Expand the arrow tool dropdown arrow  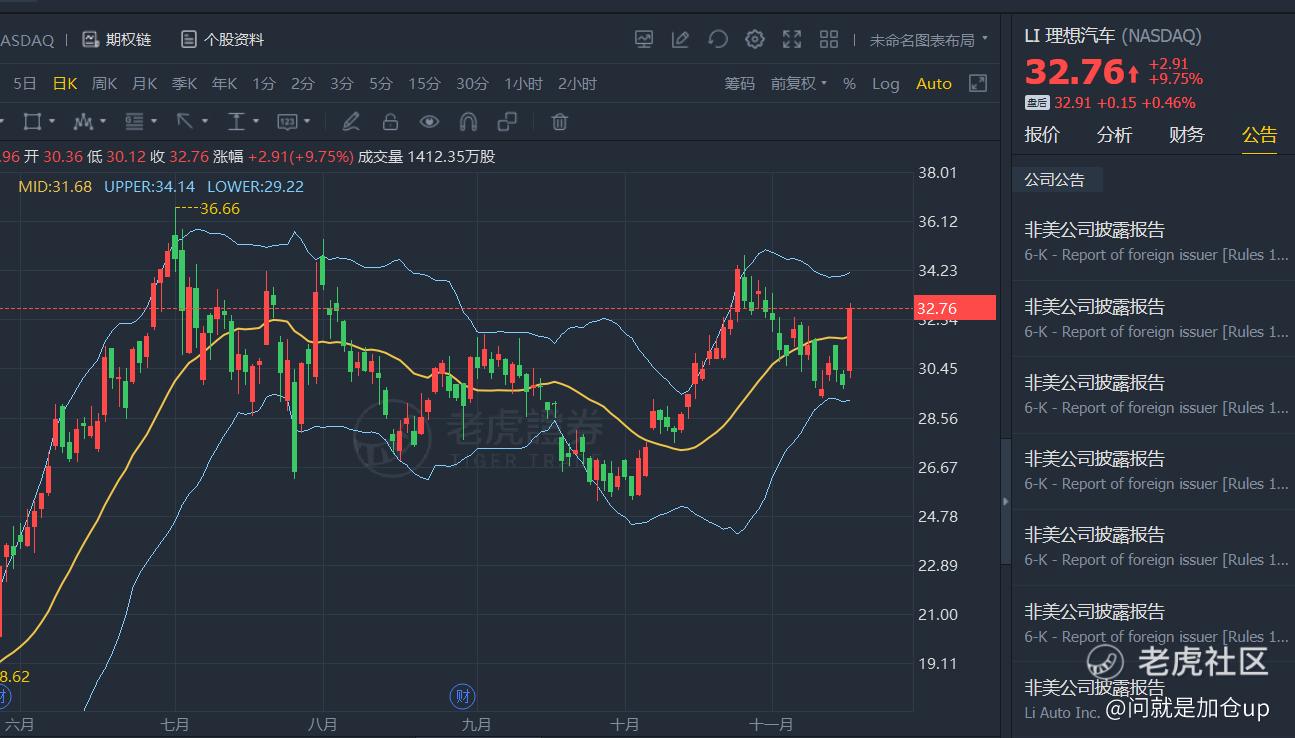tap(204, 122)
